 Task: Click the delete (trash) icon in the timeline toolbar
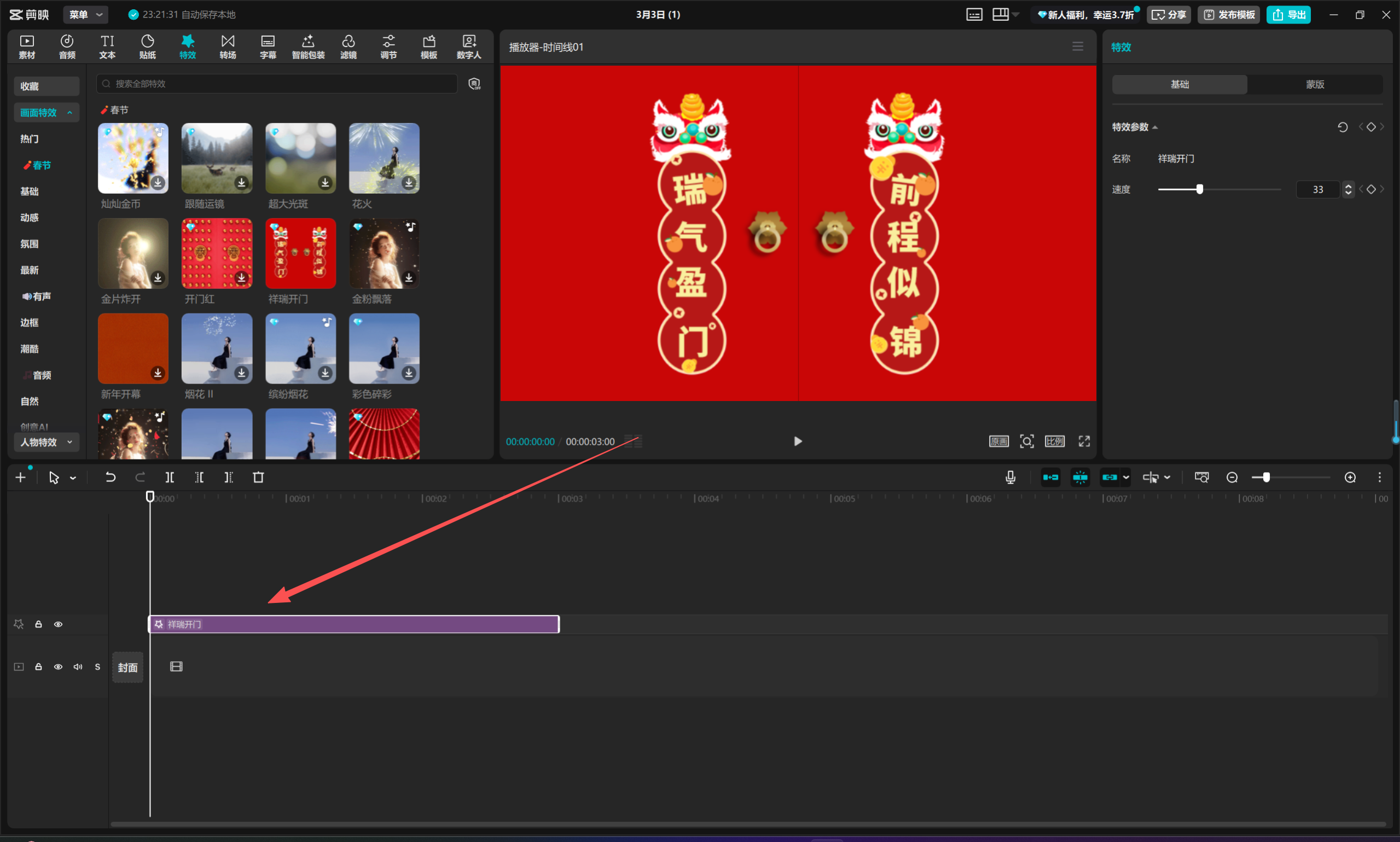pos(258,478)
